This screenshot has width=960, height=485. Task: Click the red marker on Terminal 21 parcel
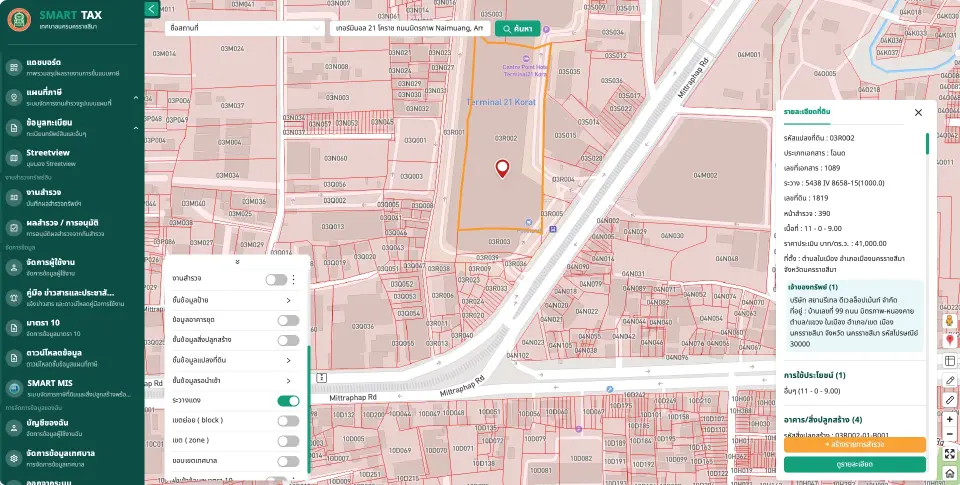(502, 169)
